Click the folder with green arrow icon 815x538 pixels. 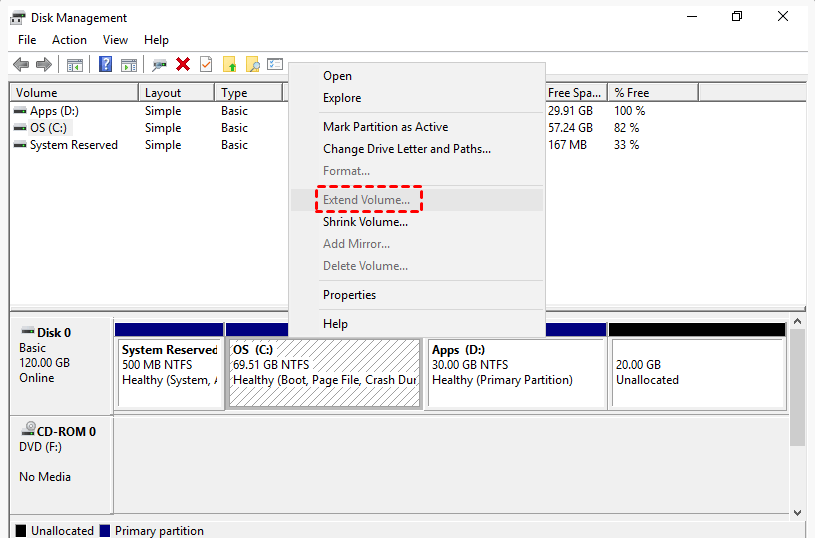[229, 64]
